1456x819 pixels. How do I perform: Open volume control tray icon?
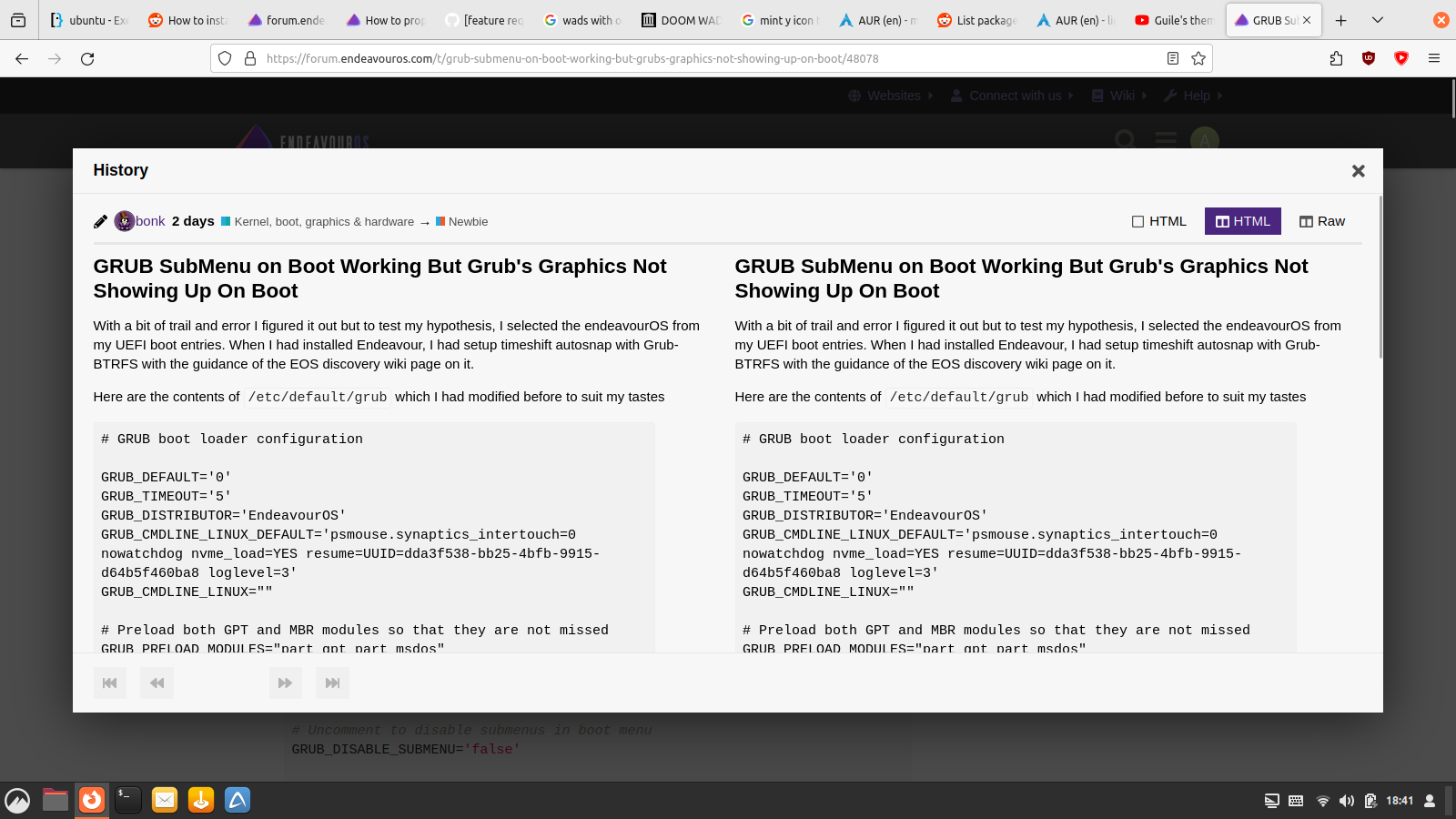click(1346, 801)
